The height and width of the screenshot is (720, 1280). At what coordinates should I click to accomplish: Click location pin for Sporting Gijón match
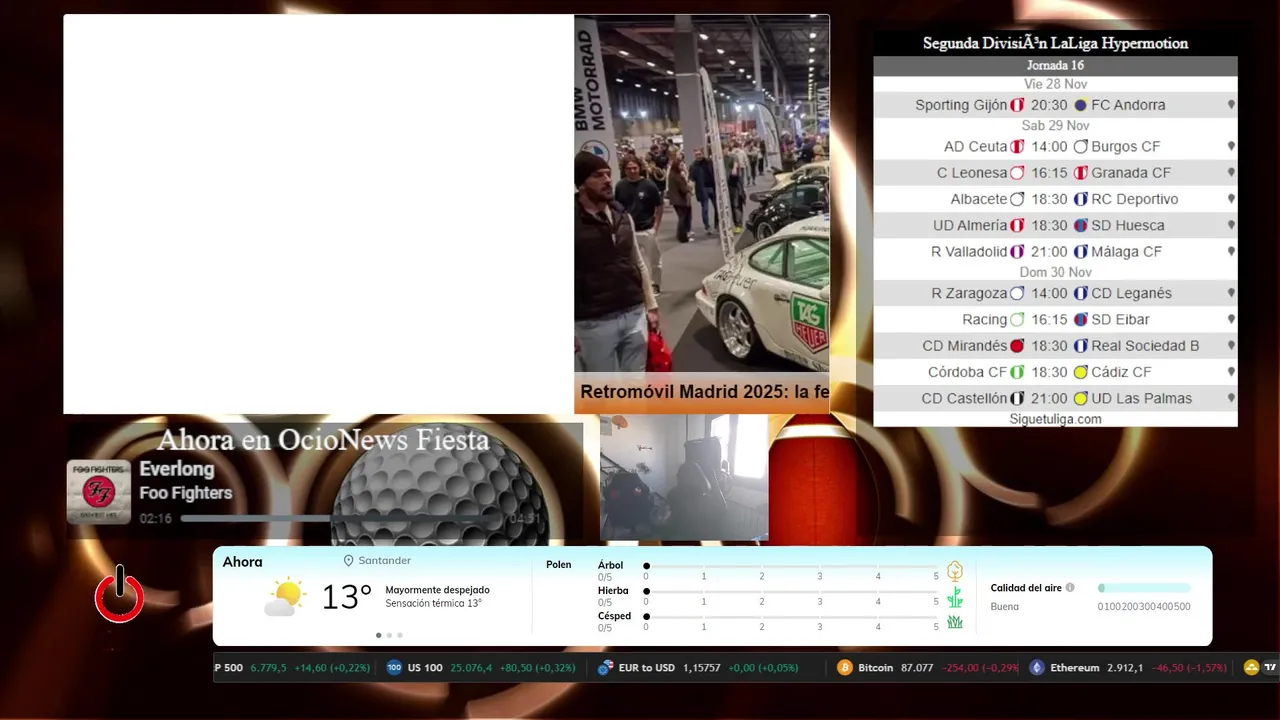coord(1231,105)
